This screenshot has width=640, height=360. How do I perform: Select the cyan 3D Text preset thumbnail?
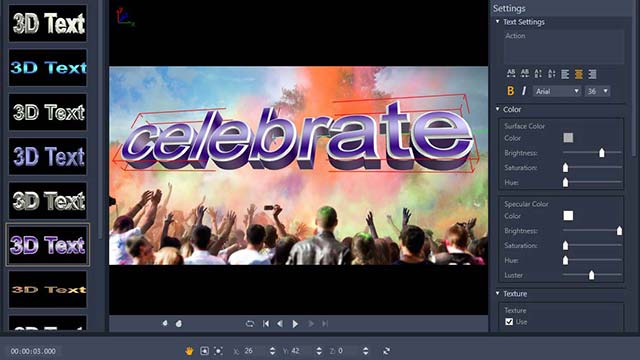48,68
